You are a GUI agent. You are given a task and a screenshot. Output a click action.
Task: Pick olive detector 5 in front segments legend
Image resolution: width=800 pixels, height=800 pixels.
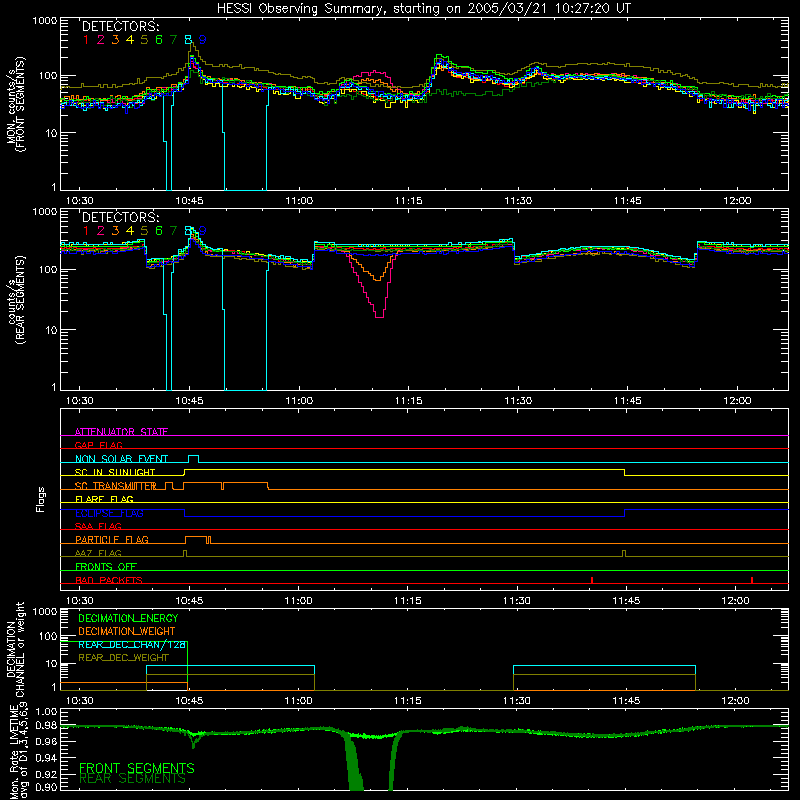tap(144, 39)
